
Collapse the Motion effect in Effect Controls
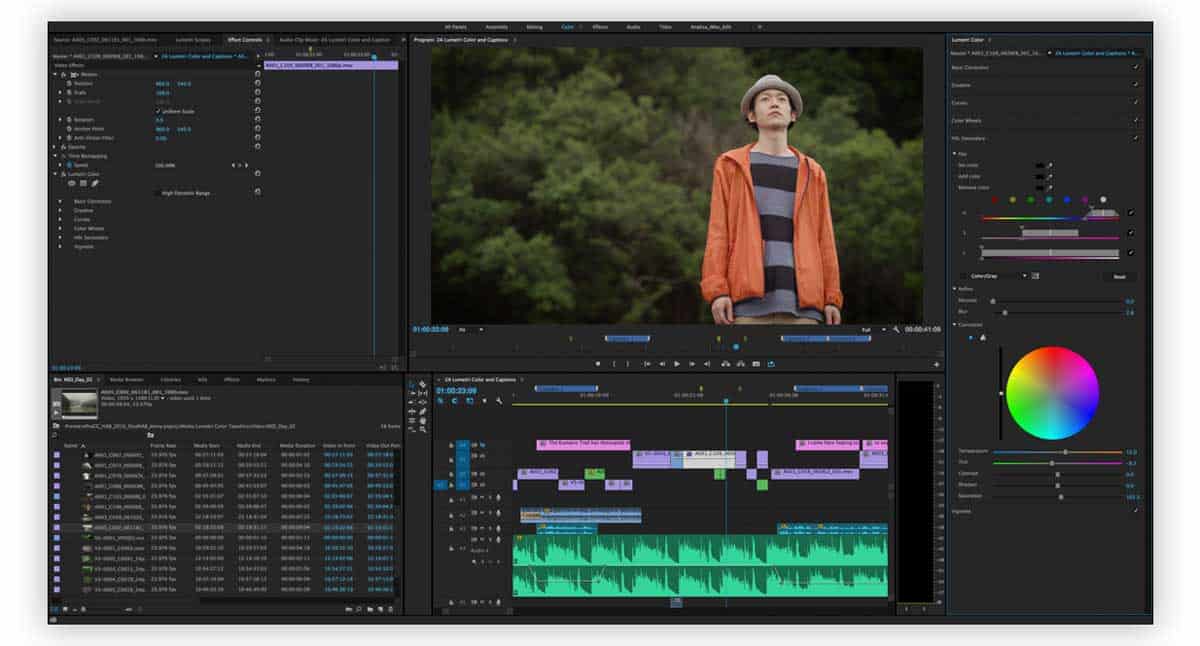click(56, 74)
